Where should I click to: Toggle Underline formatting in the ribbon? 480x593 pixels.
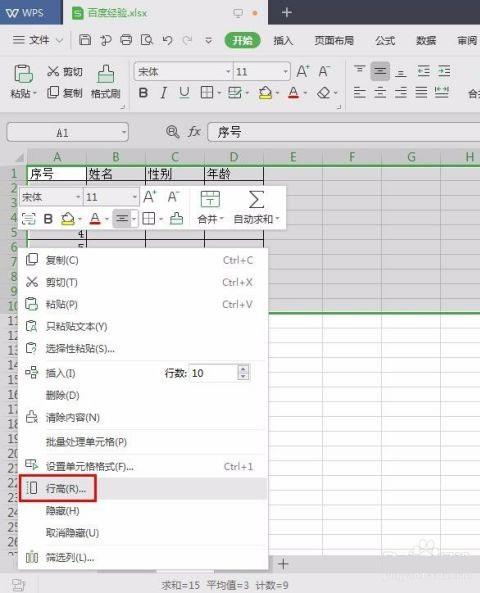[184, 93]
